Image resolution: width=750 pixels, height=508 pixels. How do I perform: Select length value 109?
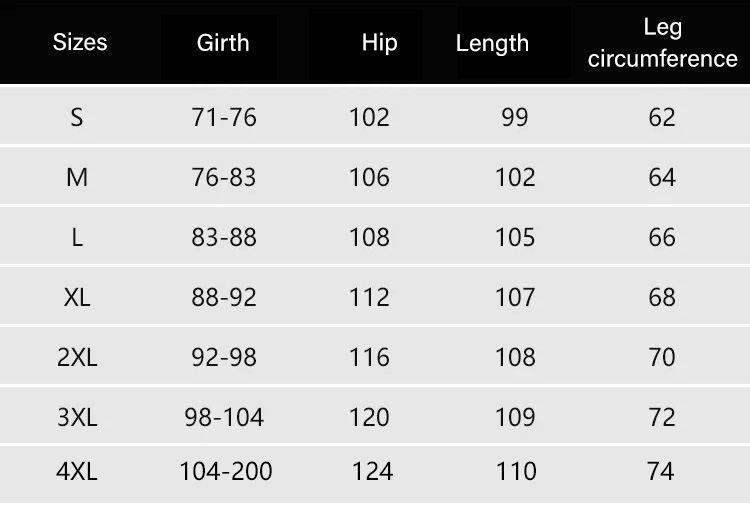515,417
